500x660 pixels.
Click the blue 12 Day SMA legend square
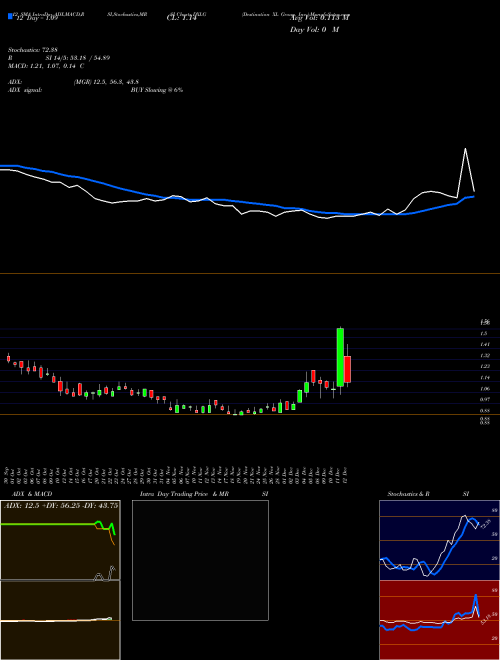(11, 16)
